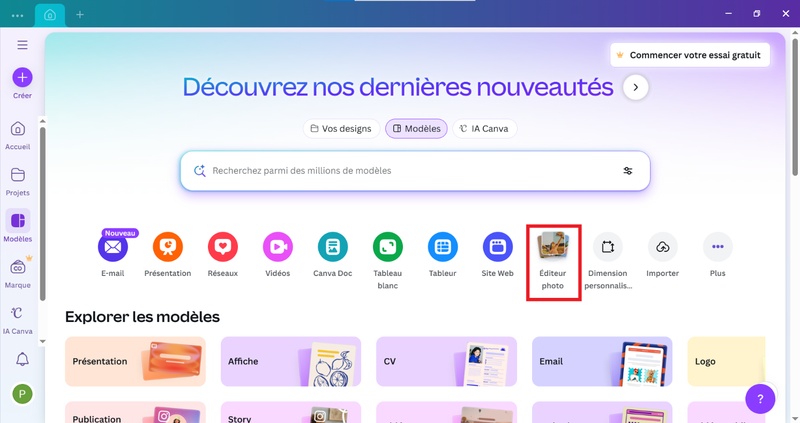
Task: Focus the model search field
Action: pyautogui.click(x=415, y=171)
